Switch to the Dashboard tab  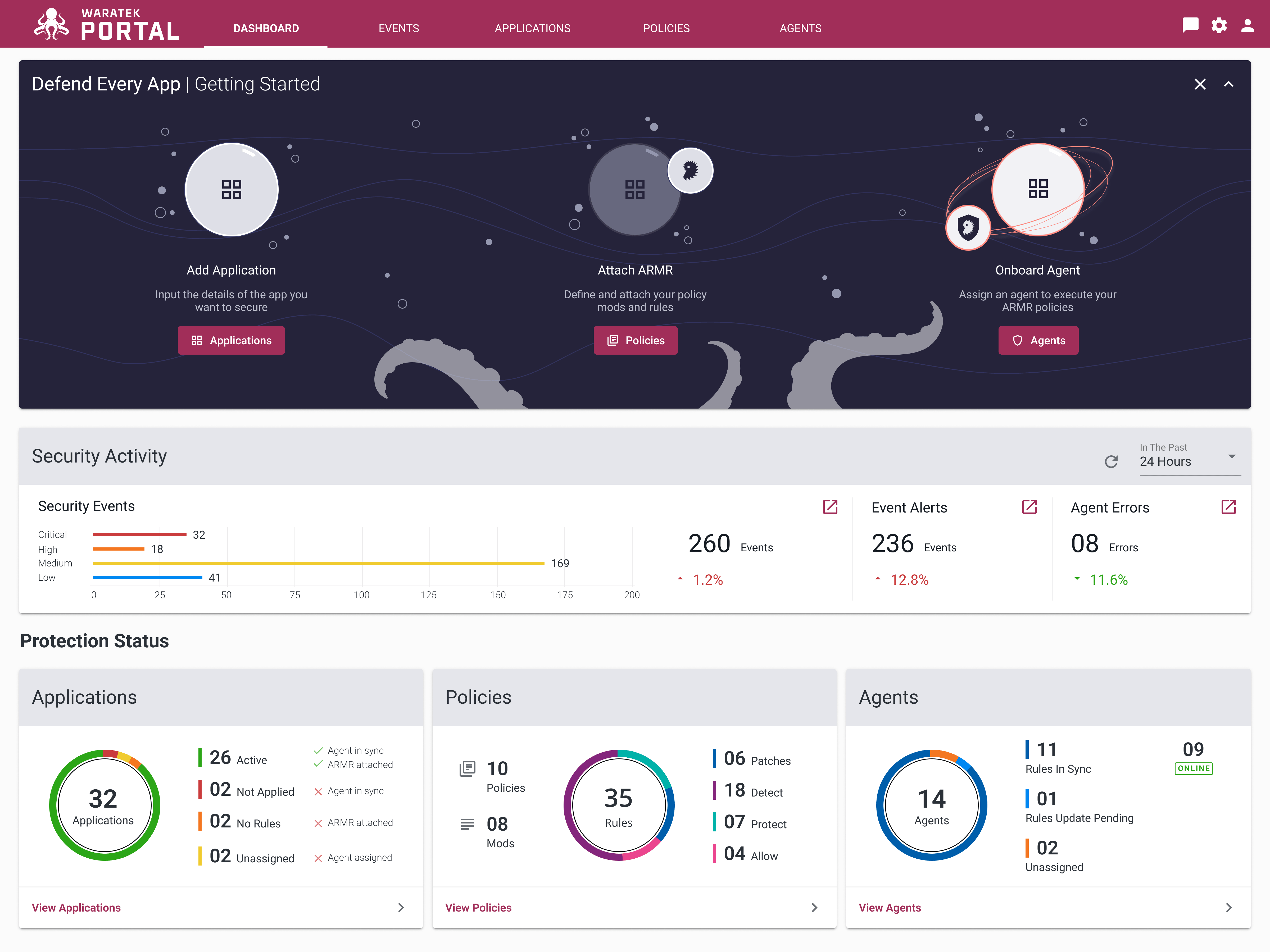coord(266,28)
